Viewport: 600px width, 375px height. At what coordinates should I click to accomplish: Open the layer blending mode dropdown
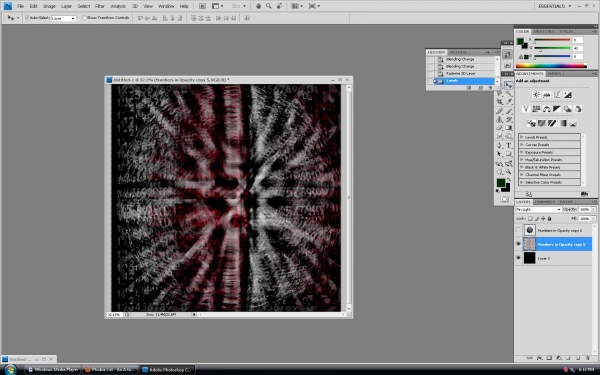(x=538, y=209)
